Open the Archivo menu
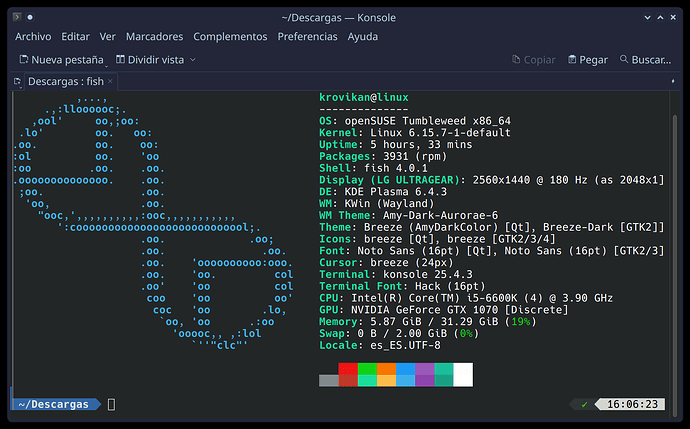 pos(33,36)
